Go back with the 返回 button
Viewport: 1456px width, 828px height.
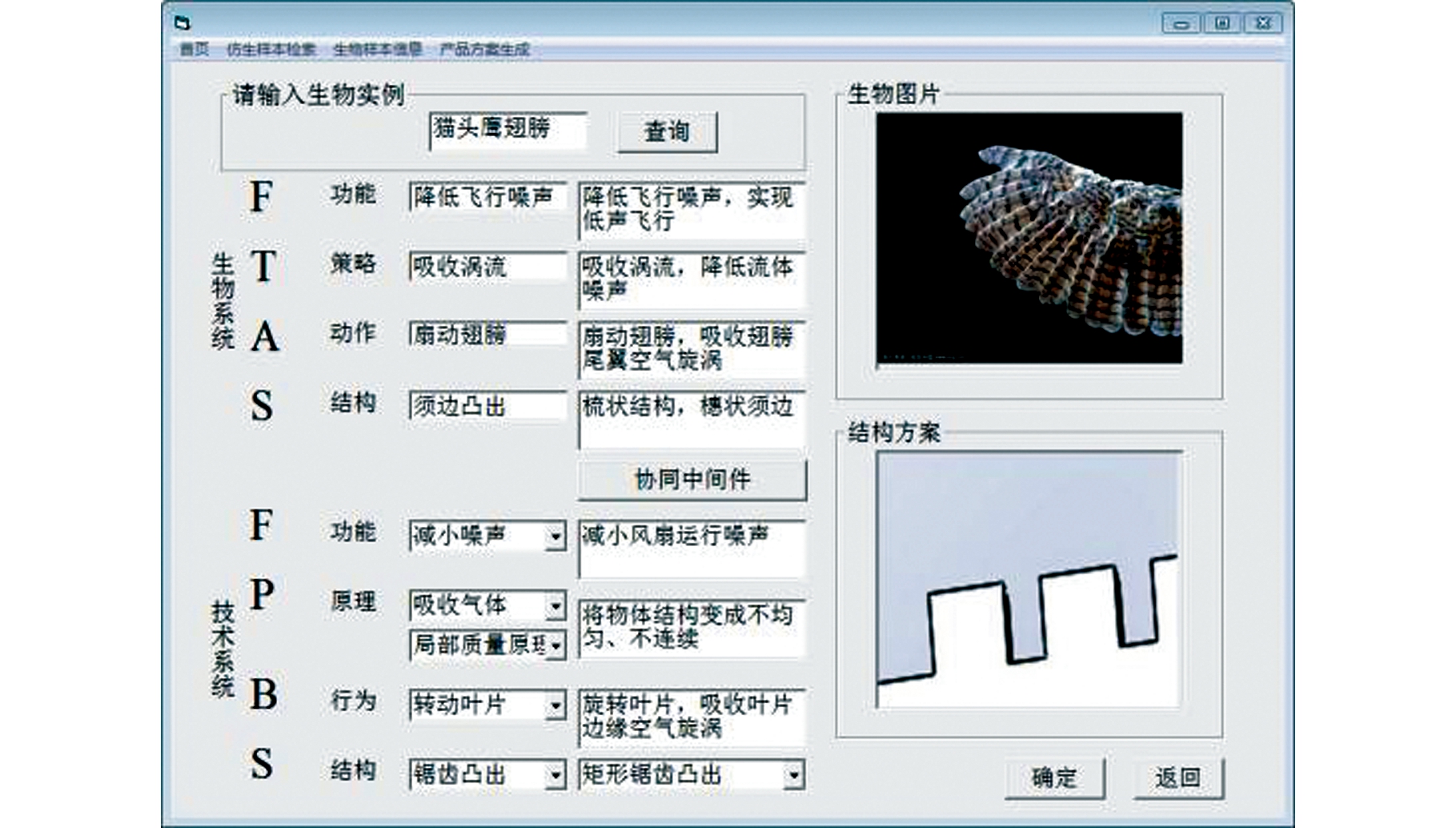pyautogui.click(x=1178, y=778)
